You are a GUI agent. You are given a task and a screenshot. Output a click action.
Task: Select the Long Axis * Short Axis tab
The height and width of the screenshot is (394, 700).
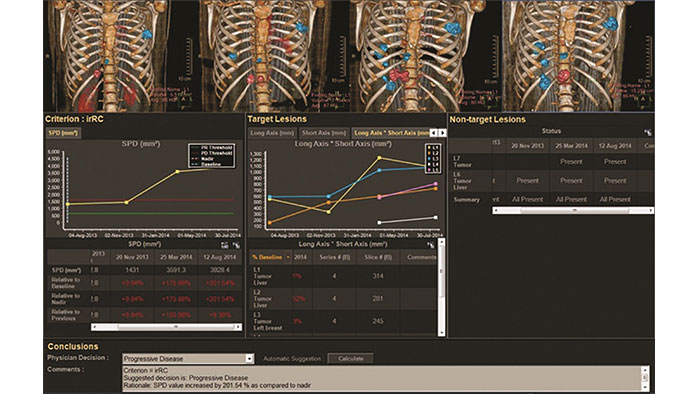point(391,133)
